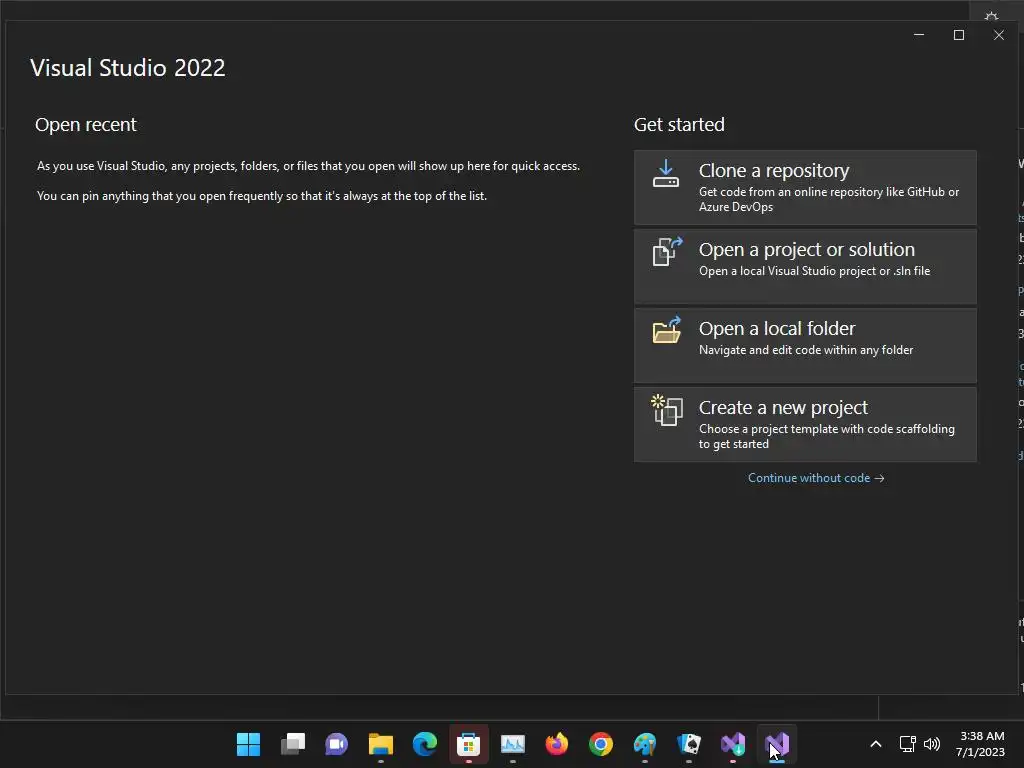Viewport: 1024px width, 768px height.
Task: Click the gear icon behind the window
Action: 991,16
